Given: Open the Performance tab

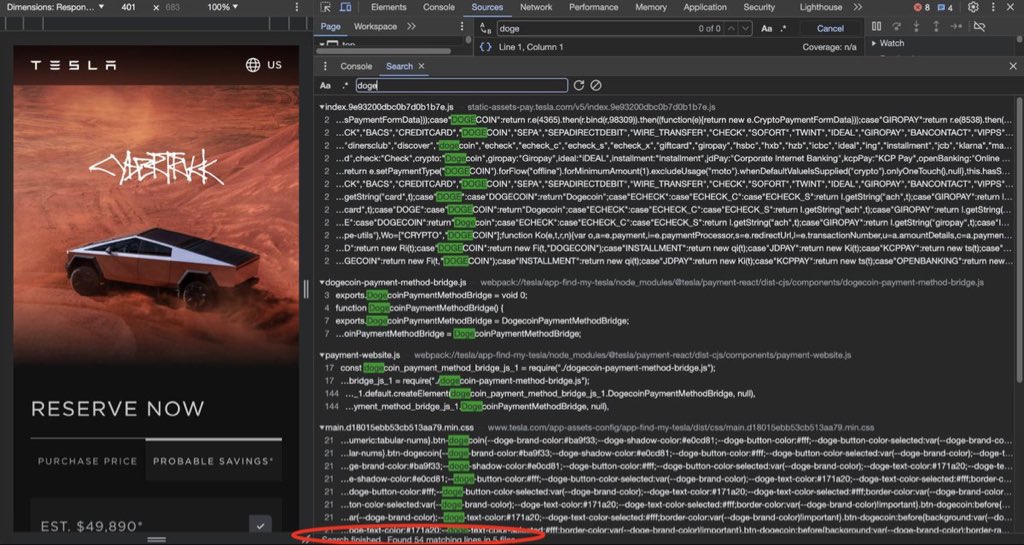Looking at the screenshot, I should 594,7.
